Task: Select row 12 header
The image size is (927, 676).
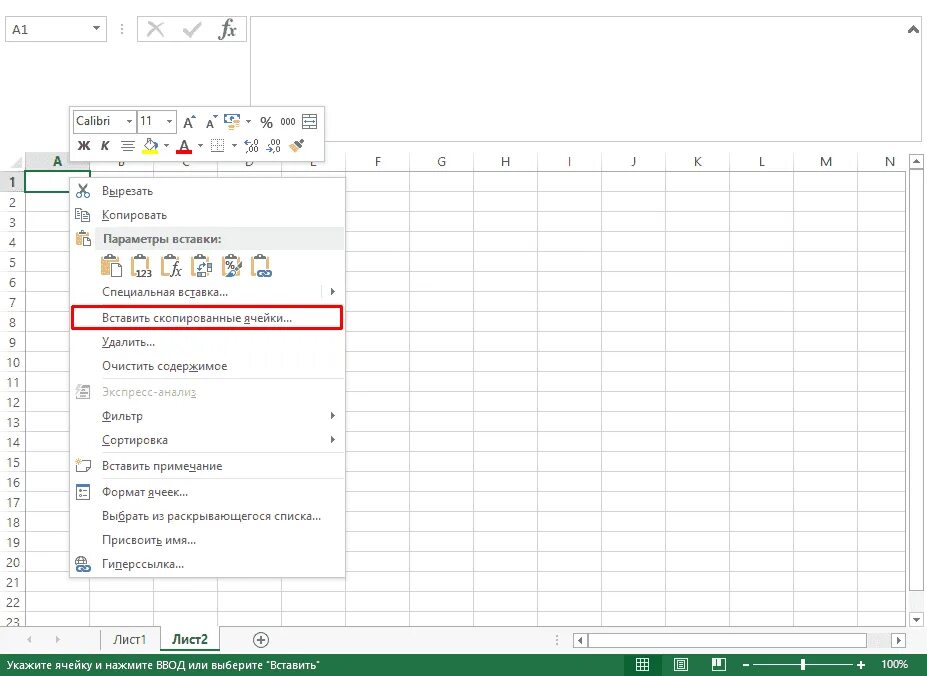Action: [12, 402]
